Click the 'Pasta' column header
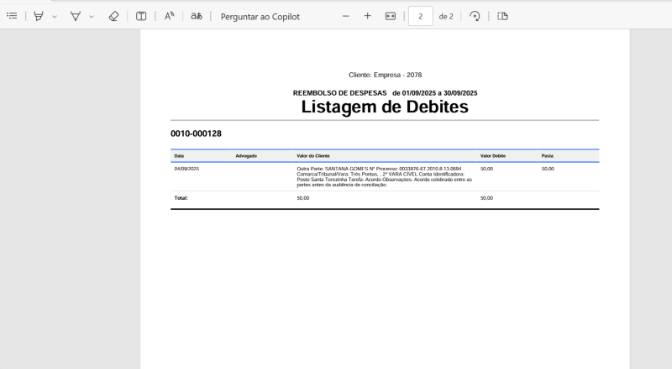The width and height of the screenshot is (672, 369). 547,156
